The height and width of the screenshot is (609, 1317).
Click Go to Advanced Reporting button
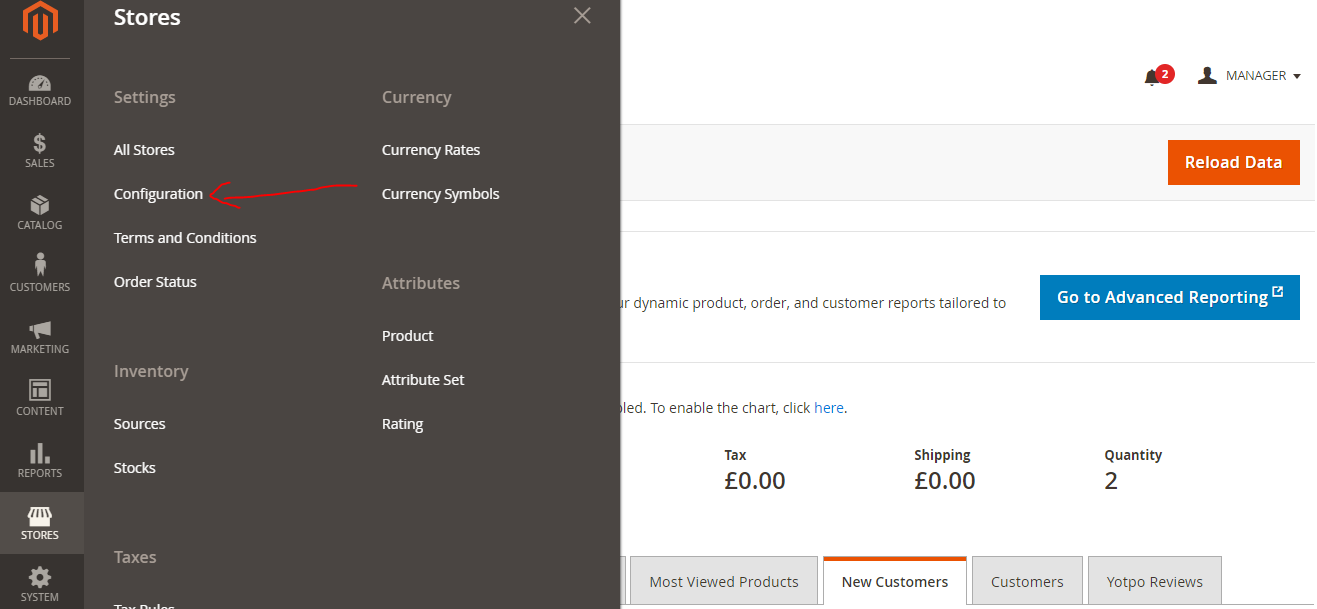click(1169, 297)
